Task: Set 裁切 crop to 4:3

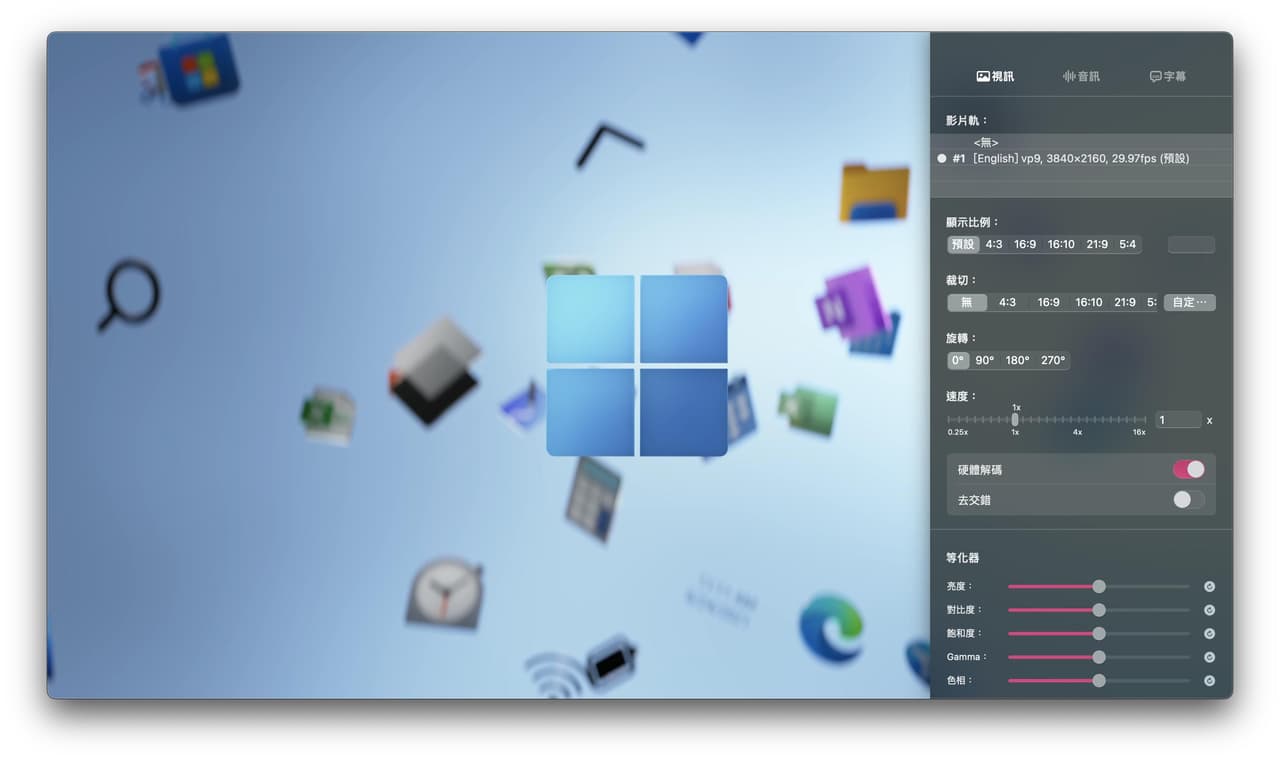Action: [x=1007, y=302]
